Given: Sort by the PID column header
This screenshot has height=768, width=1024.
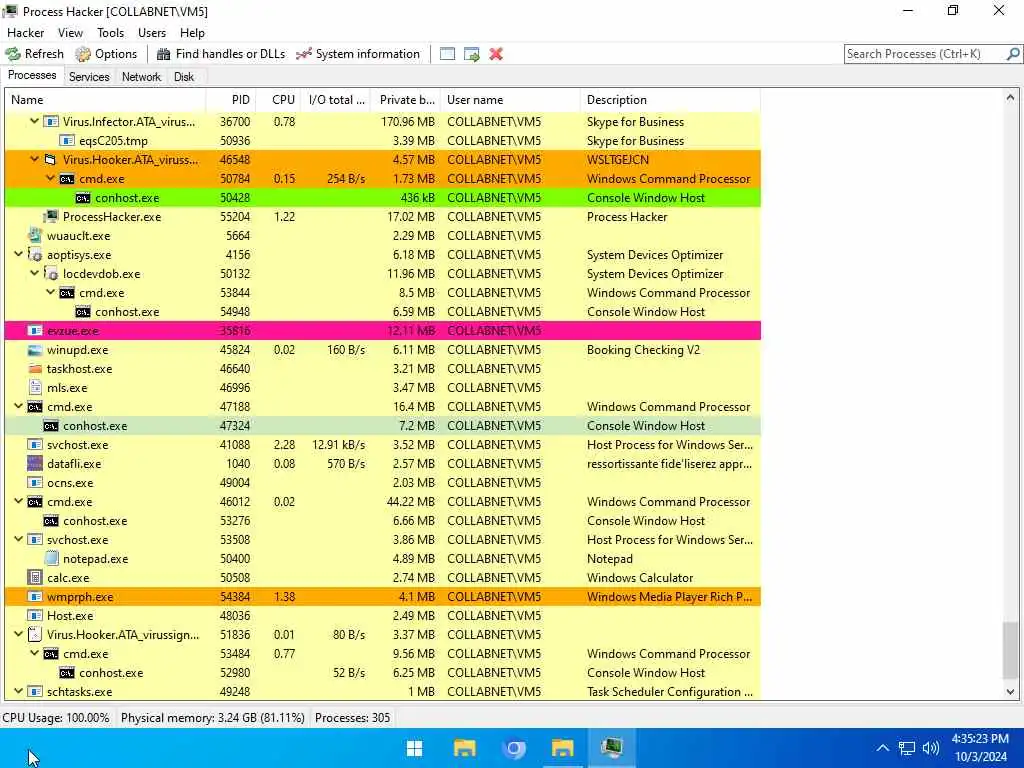Looking at the screenshot, I should point(231,100).
